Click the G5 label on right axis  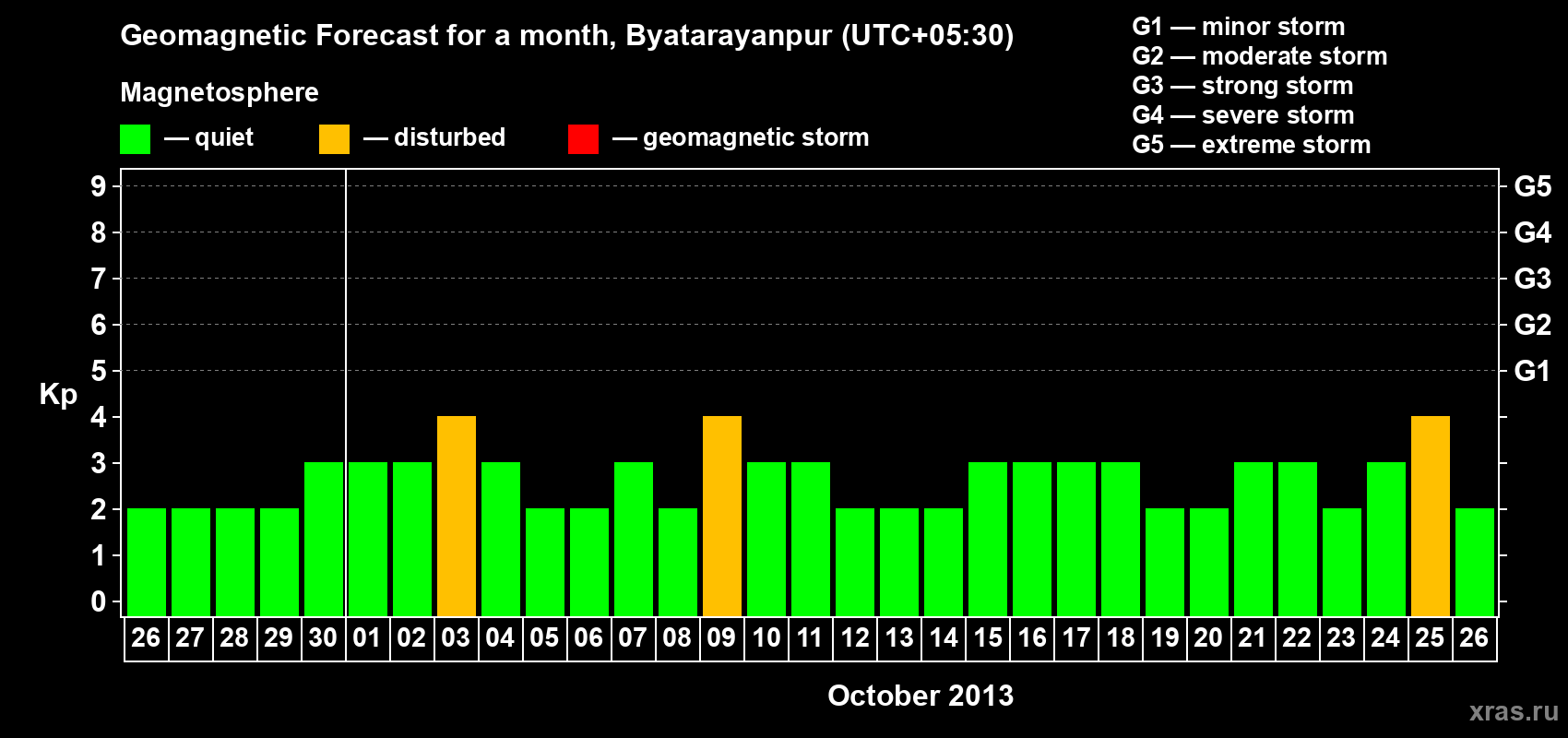1532,186
